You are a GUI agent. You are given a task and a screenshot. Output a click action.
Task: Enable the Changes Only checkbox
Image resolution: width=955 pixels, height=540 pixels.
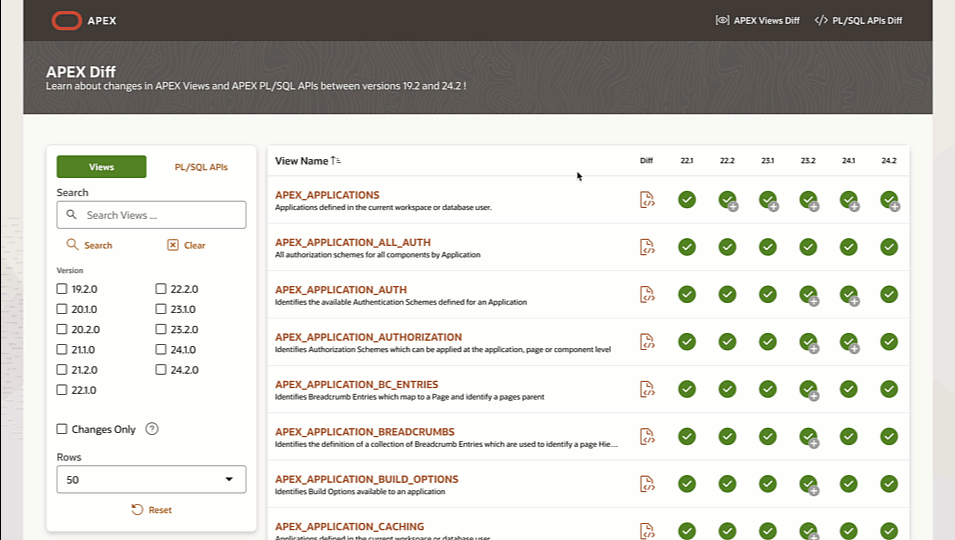click(x=62, y=429)
